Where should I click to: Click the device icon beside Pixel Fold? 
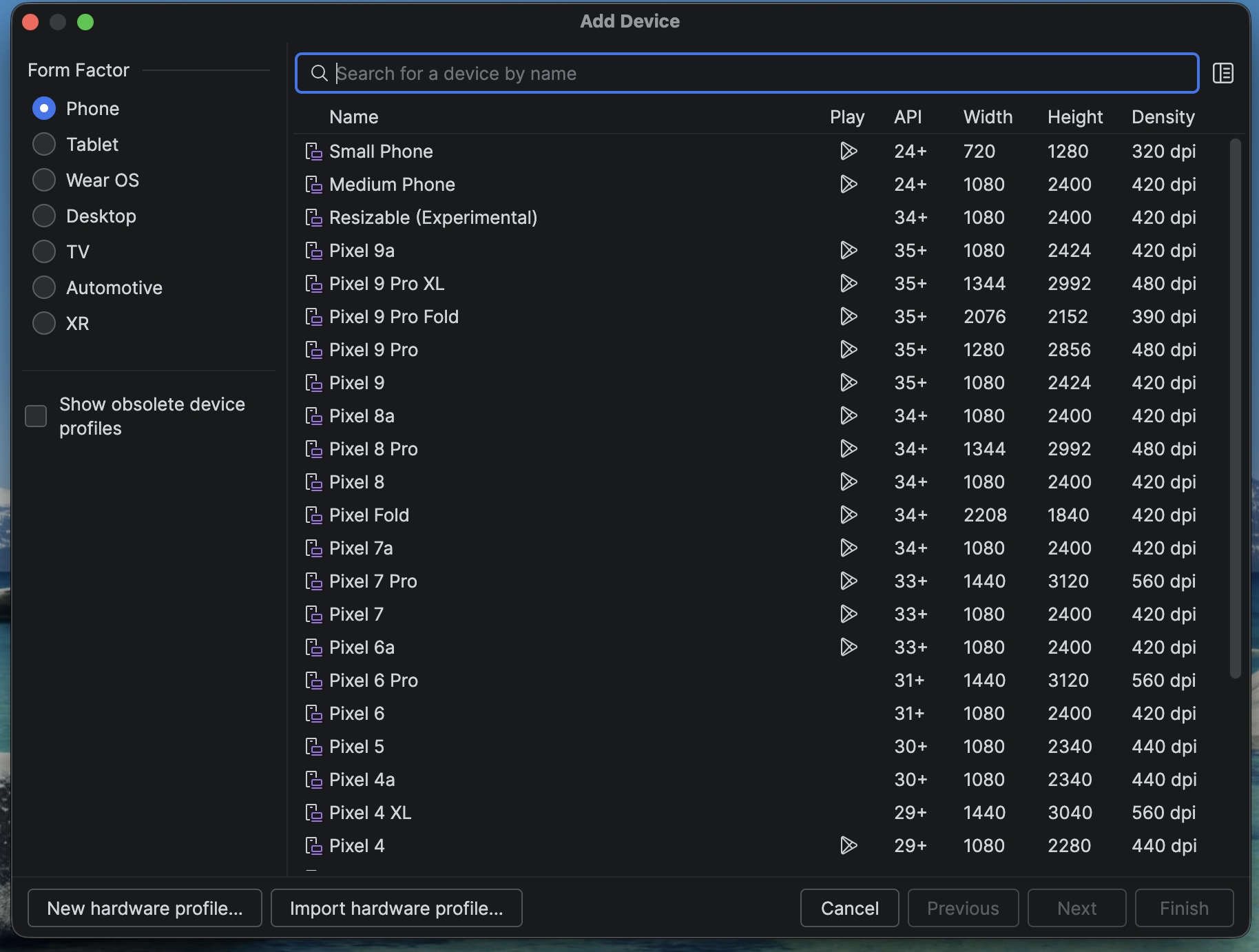click(313, 515)
